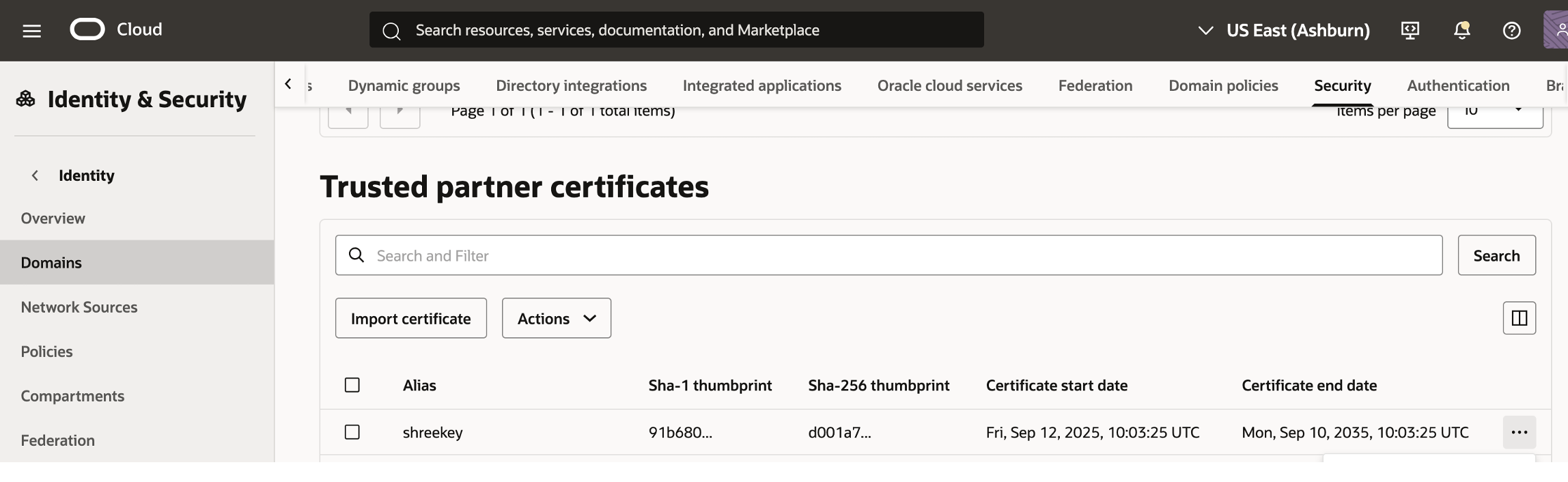Click the magnifier in Search and Filter box
This screenshot has width=1568, height=482.
click(x=356, y=255)
